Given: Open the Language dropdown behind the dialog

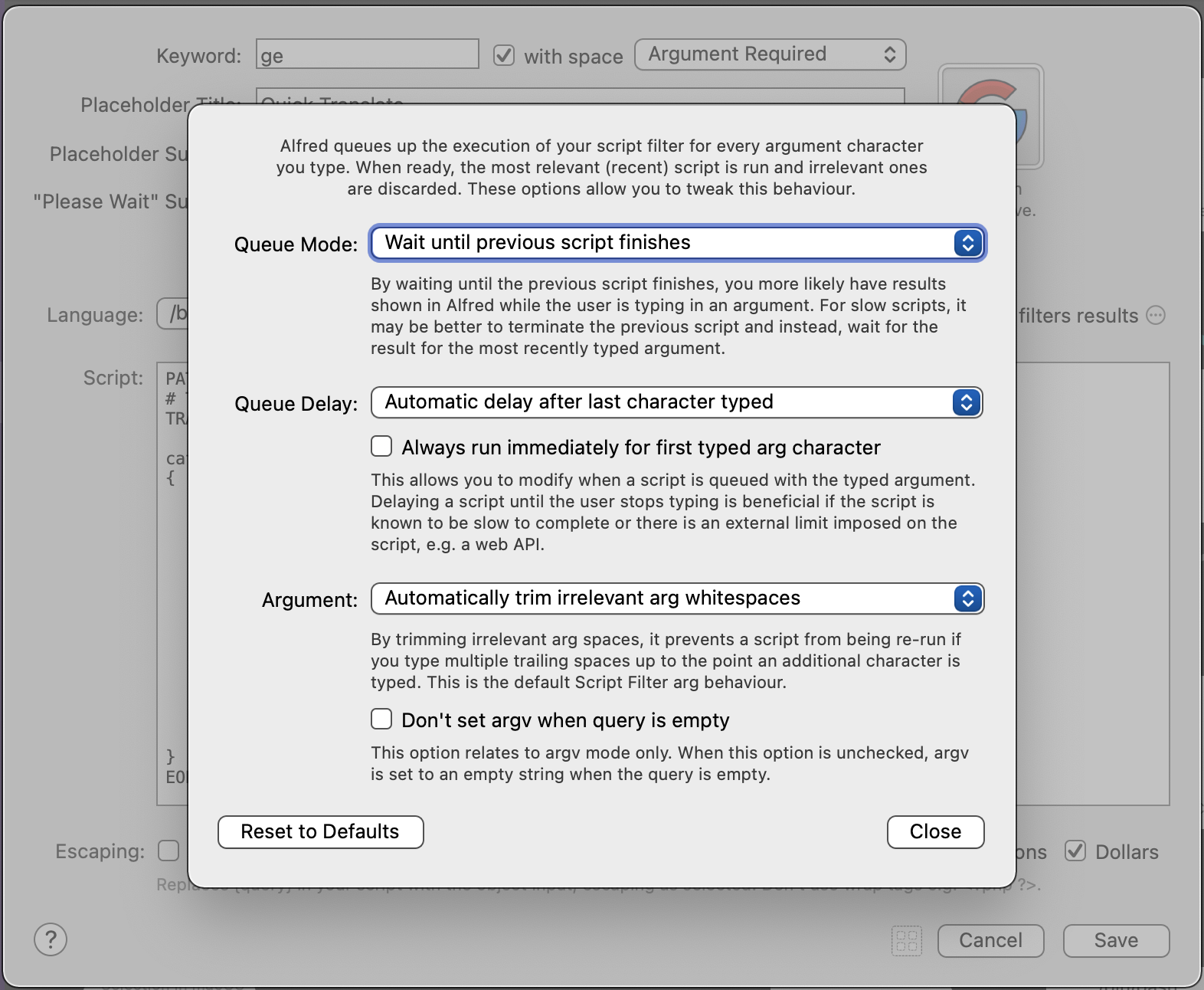Looking at the screenshot, I should point(172,314).
